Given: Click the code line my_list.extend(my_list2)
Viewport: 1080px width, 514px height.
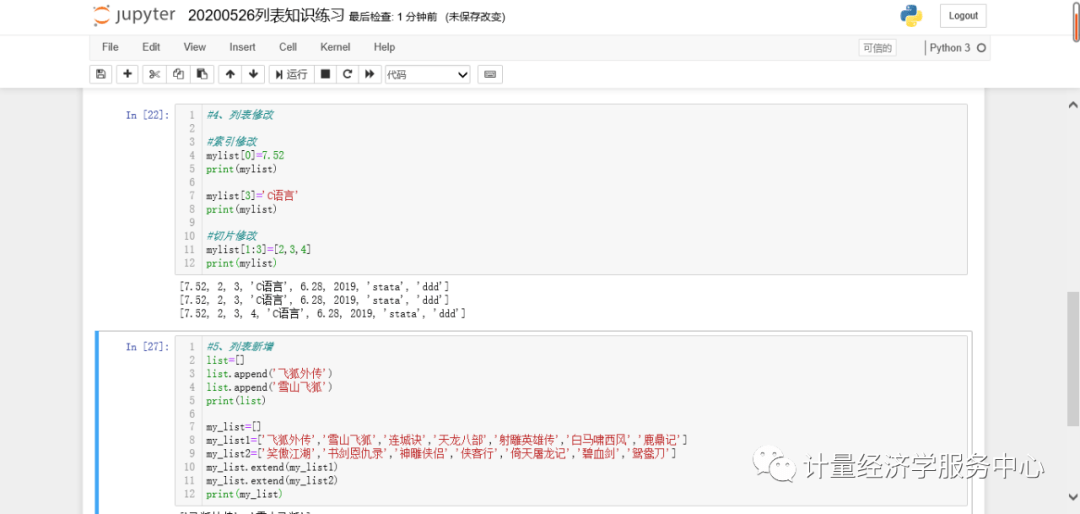Looking at the screenshot, I should click(x=271, y=480).
